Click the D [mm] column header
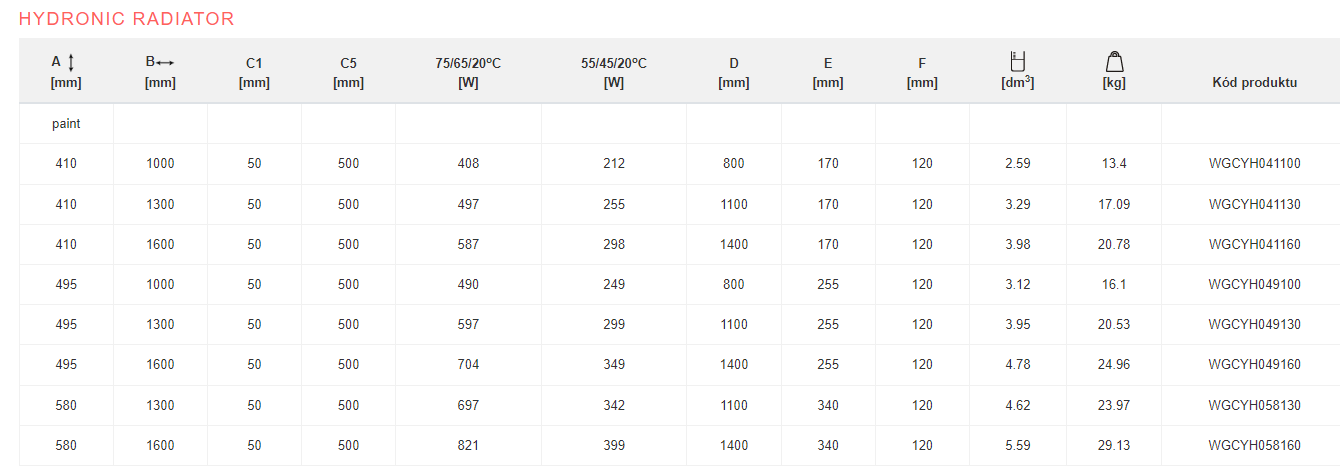Image resolution: width=1340 pixels, height=474 pixels. tap(734, 72)
